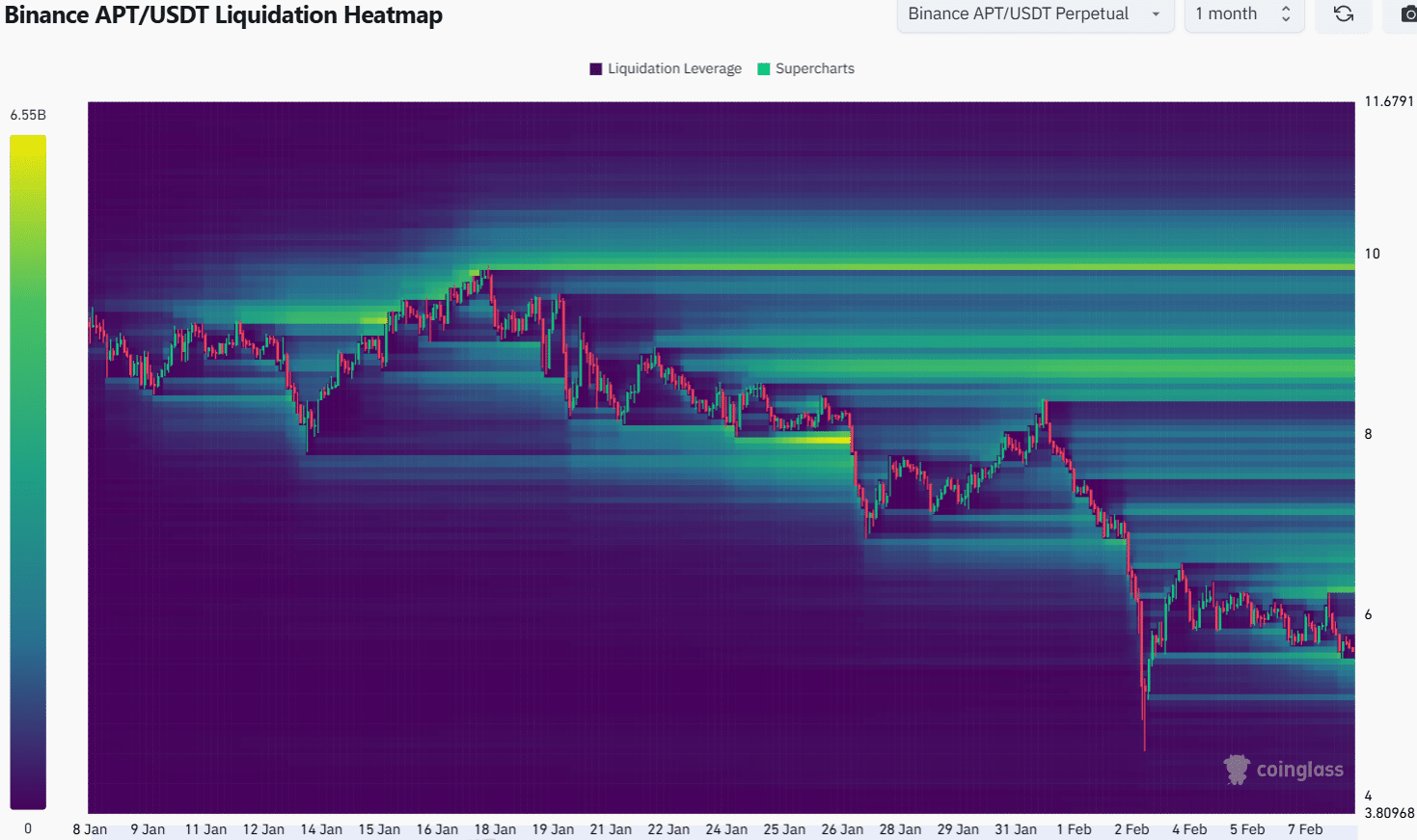Click the 12 Jan date label

click(263, 829)
